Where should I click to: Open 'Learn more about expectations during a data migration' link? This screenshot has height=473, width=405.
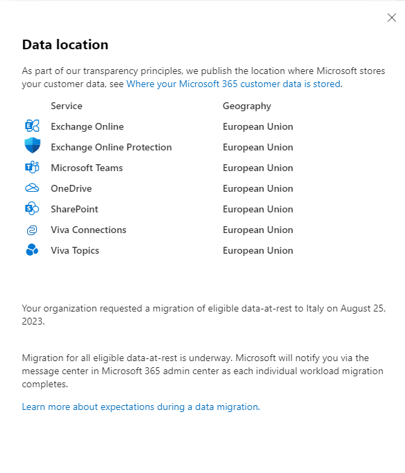141,407
